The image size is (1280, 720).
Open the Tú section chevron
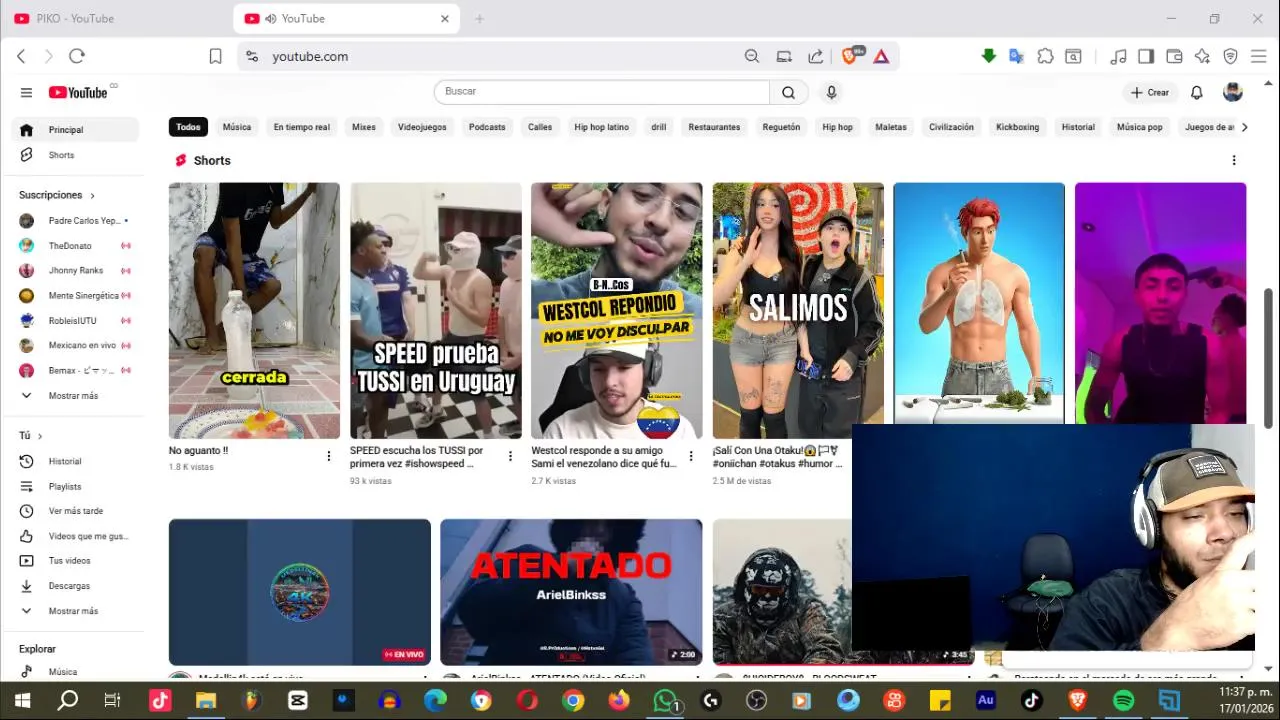(x=40, y=436)
